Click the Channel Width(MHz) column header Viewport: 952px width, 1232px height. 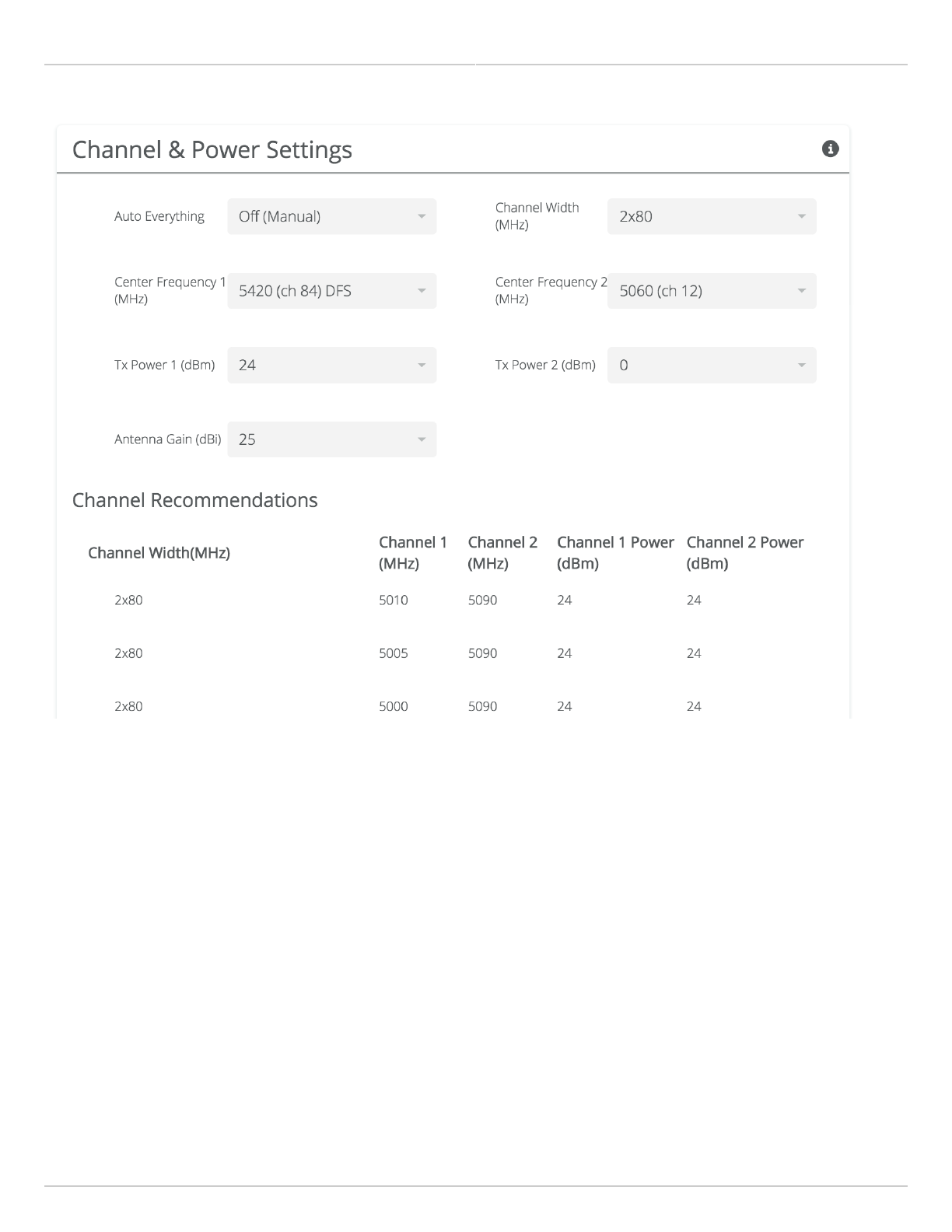[159, 553]
